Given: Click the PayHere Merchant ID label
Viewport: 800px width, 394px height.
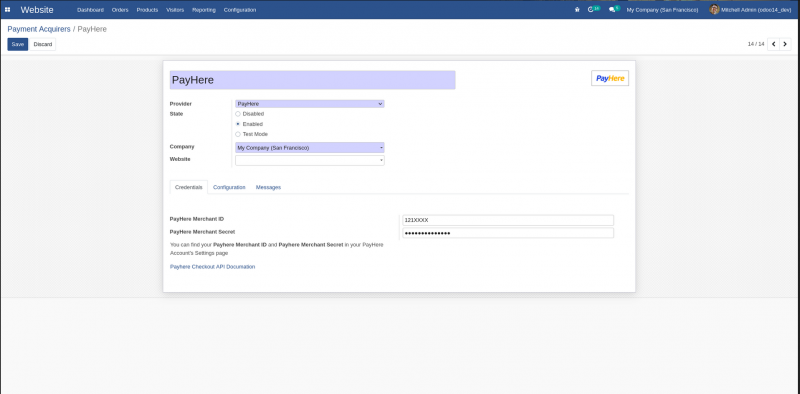Looking at the screenshot, I should click(x=196, y=219).
